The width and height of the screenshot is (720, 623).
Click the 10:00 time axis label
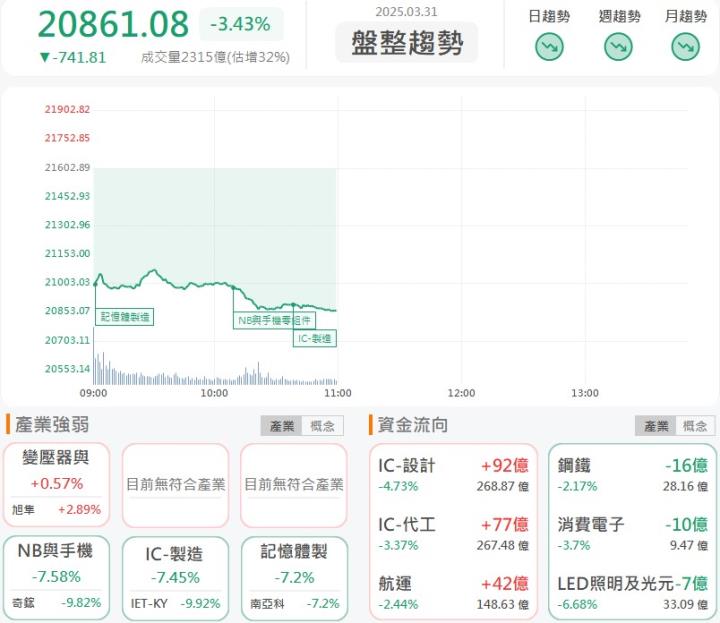pos(214,393)
